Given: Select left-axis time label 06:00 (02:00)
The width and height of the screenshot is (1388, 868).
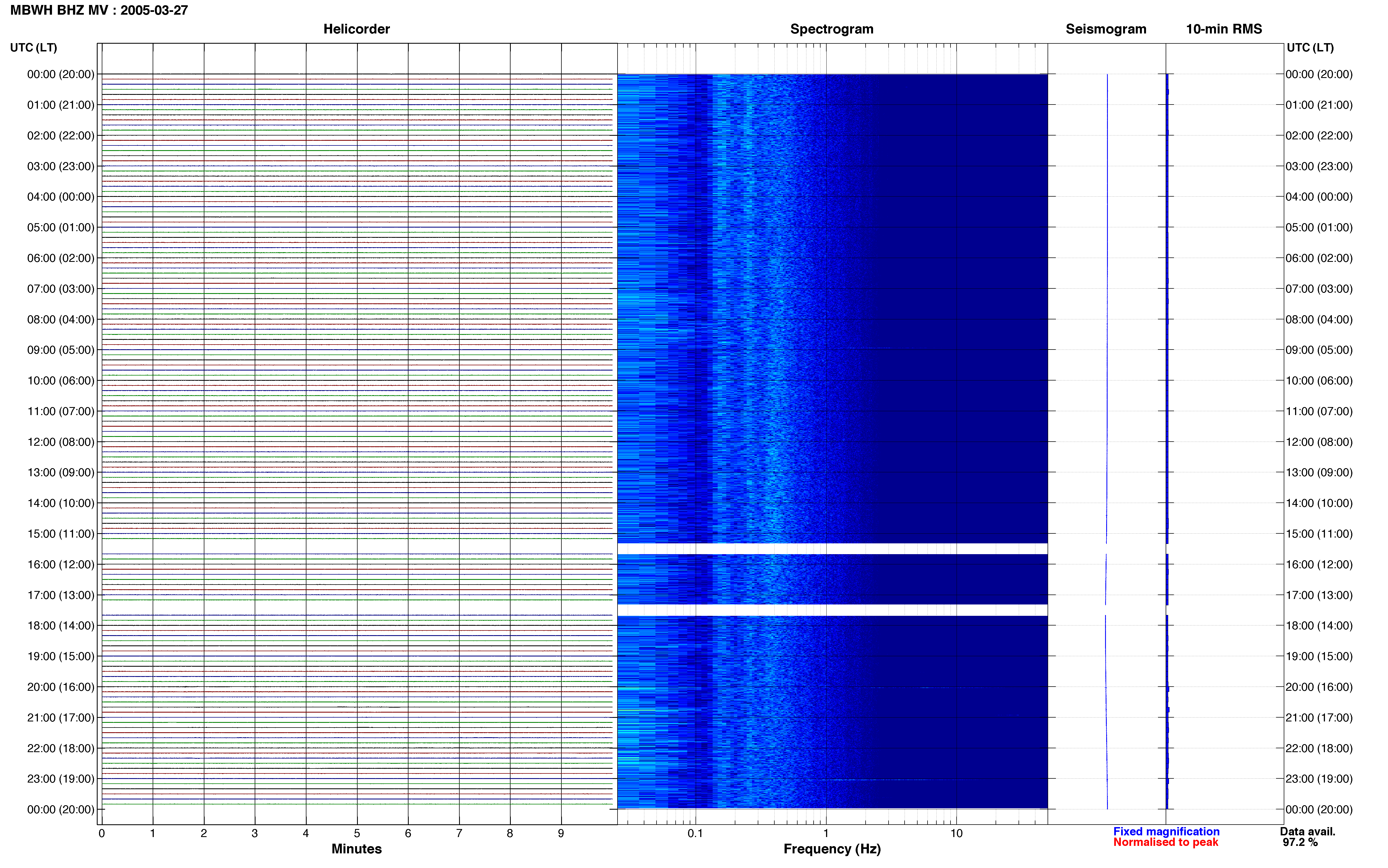Looking at the screenshot, I should [x=61, y=258].
